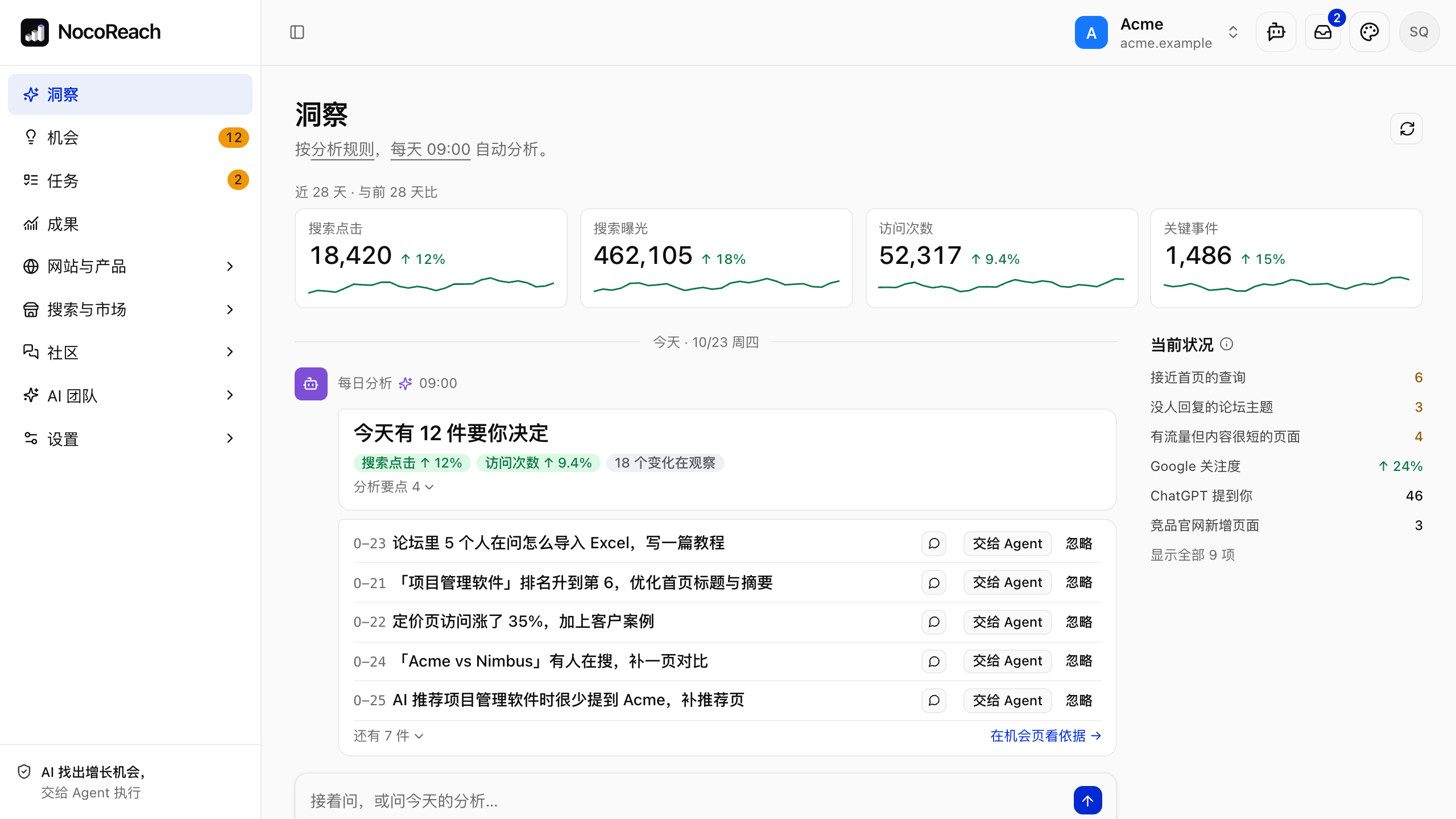Click 显示全部 9 项
The image size is (1456, 819).
1193,555
